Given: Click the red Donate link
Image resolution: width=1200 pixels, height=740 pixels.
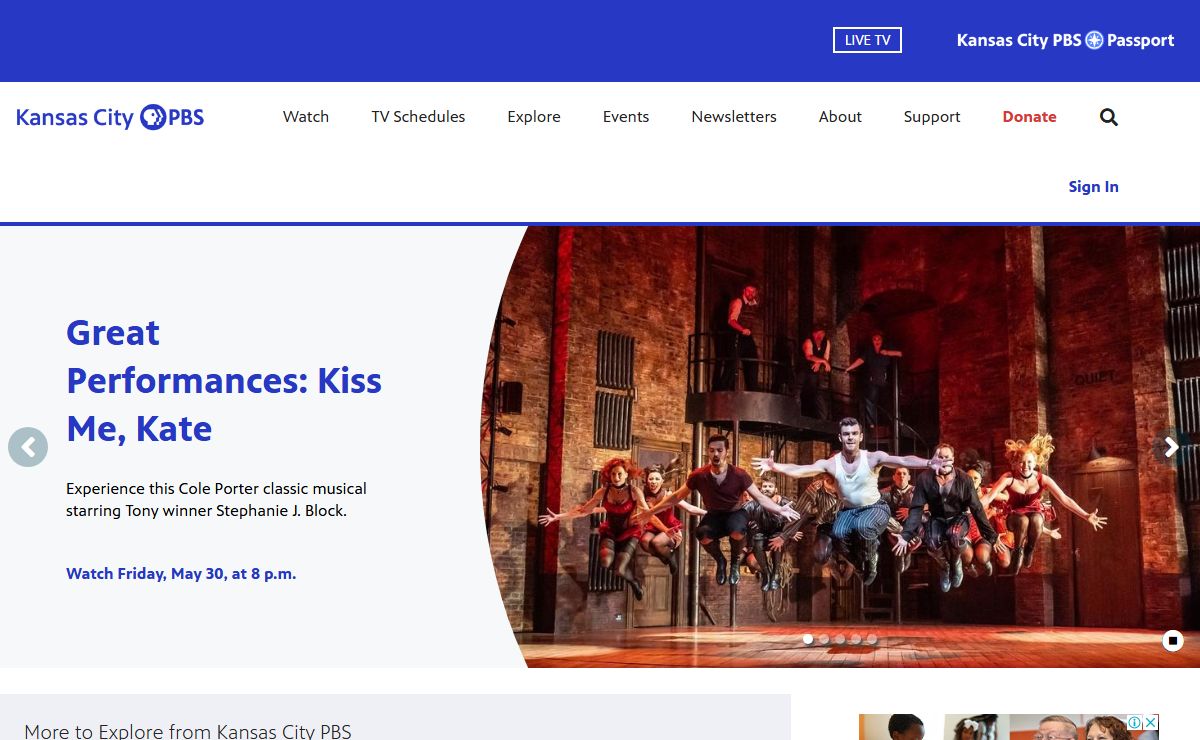Looking at the screenshot, I should click(x=1029, y=117).
